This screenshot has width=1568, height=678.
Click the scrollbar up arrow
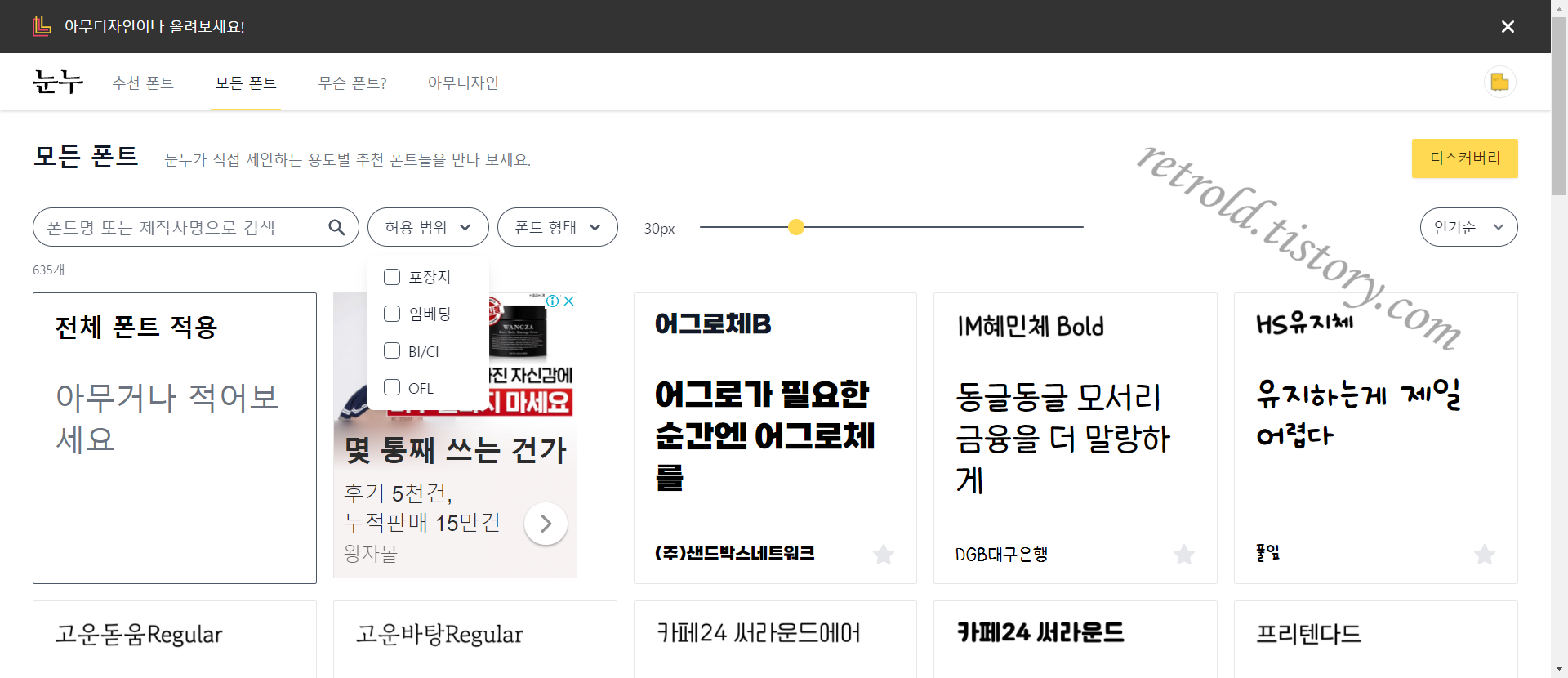1559,7
